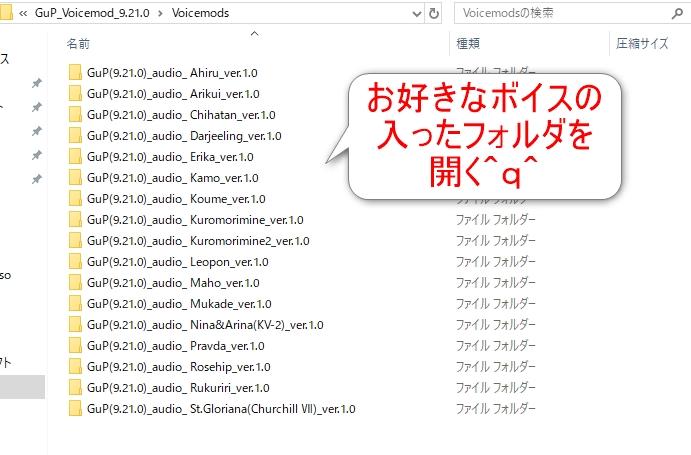Screen dimensions: 691x455
Task: Click ファイル フォルダー type in Kuromorimine_ver.1.0 row
Action: click(495, 220)
